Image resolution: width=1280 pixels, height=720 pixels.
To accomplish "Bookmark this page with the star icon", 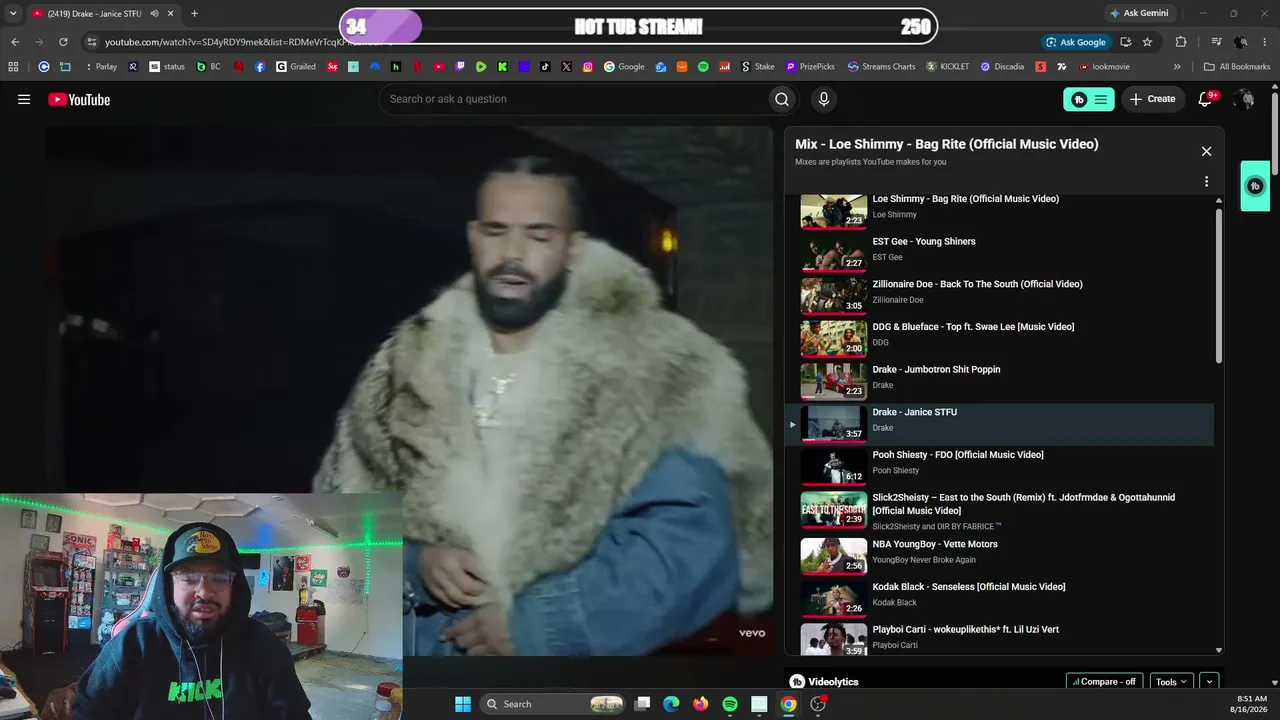I will coord(1147,42).
